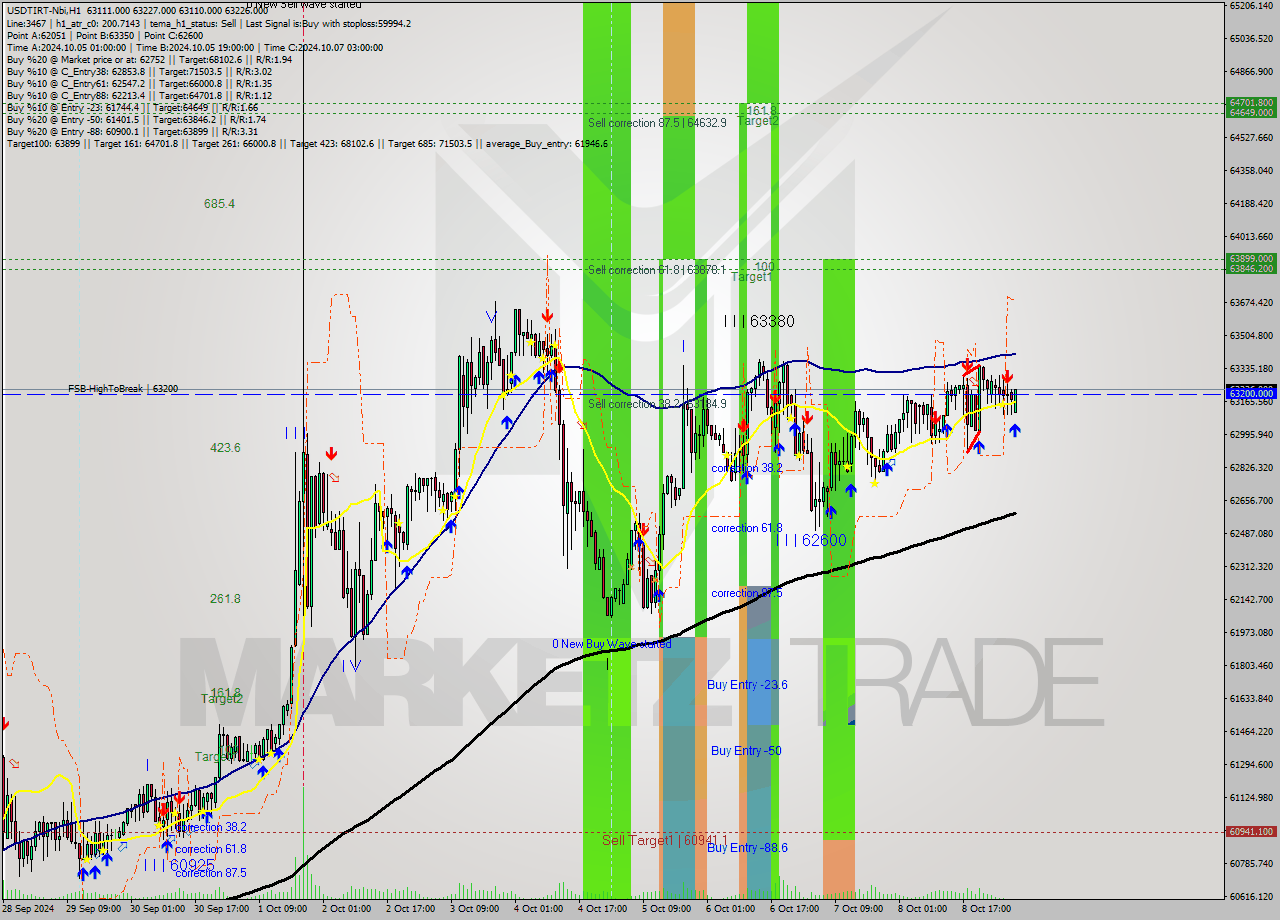The height and width of the screenshot is (920, 1280).
Task: Click the 'Line:3467' indicator status line
Action: click(208, 23)
